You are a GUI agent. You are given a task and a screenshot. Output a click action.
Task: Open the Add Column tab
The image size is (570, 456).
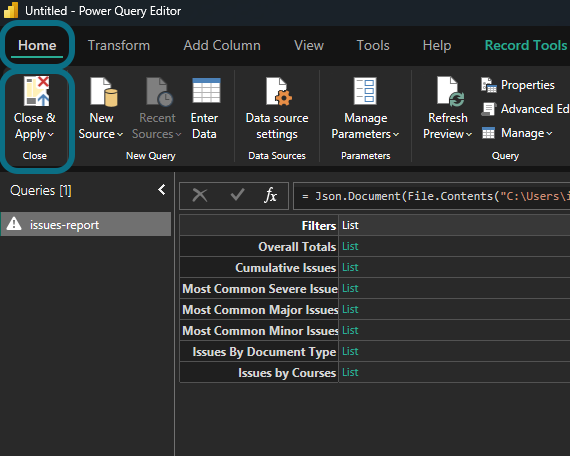point(222,45)
